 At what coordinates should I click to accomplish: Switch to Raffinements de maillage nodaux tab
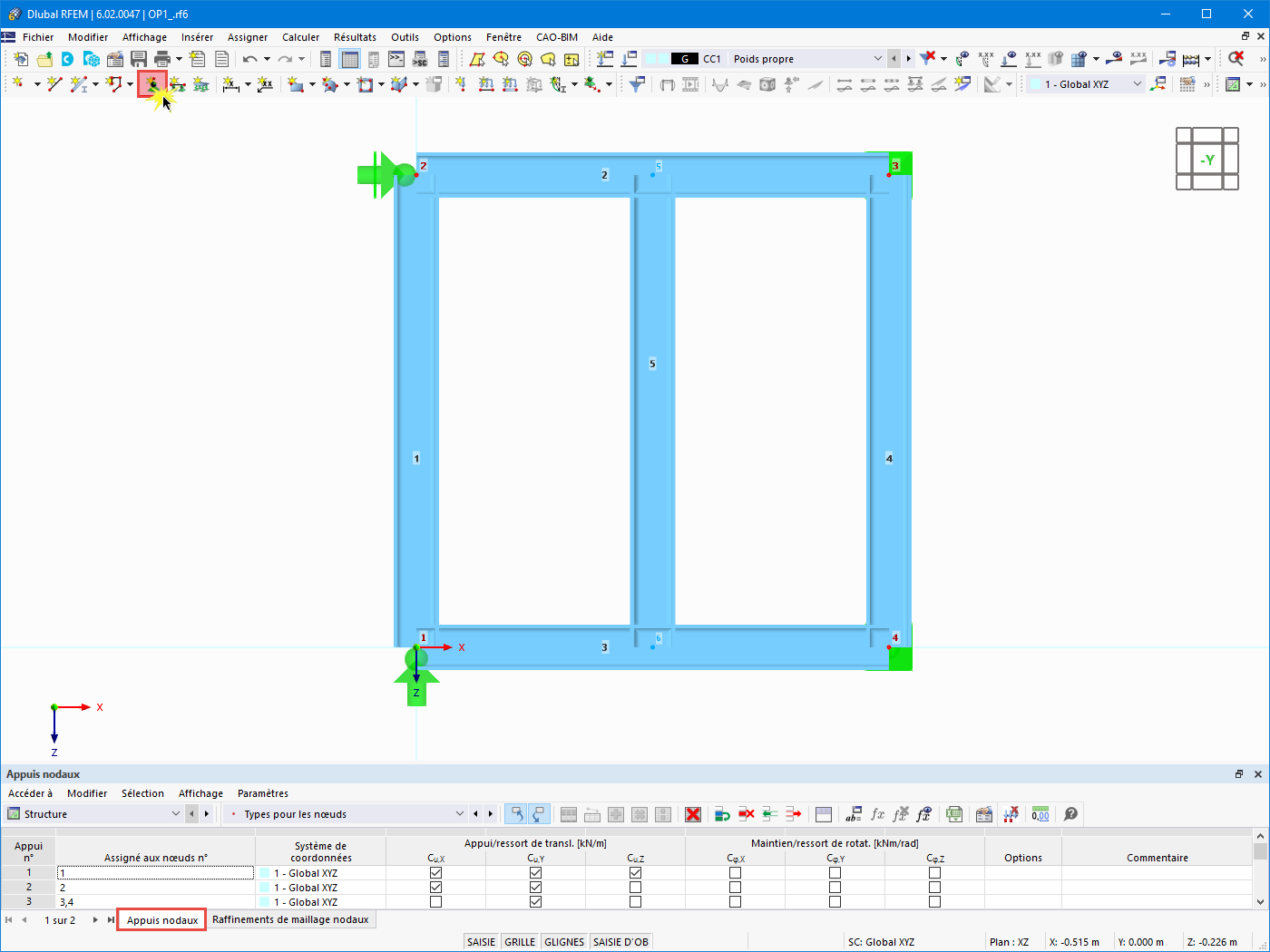tap(290, 919)
